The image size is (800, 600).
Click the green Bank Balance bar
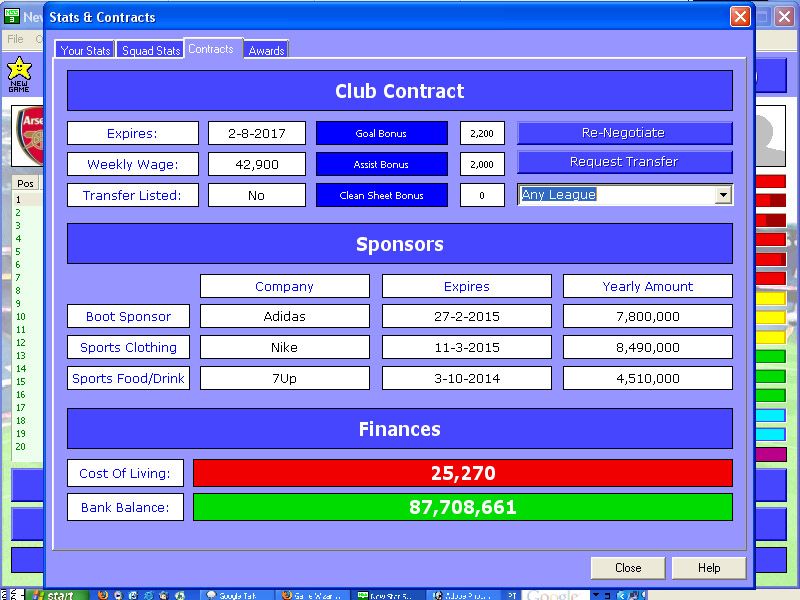(x=462, y=507)
